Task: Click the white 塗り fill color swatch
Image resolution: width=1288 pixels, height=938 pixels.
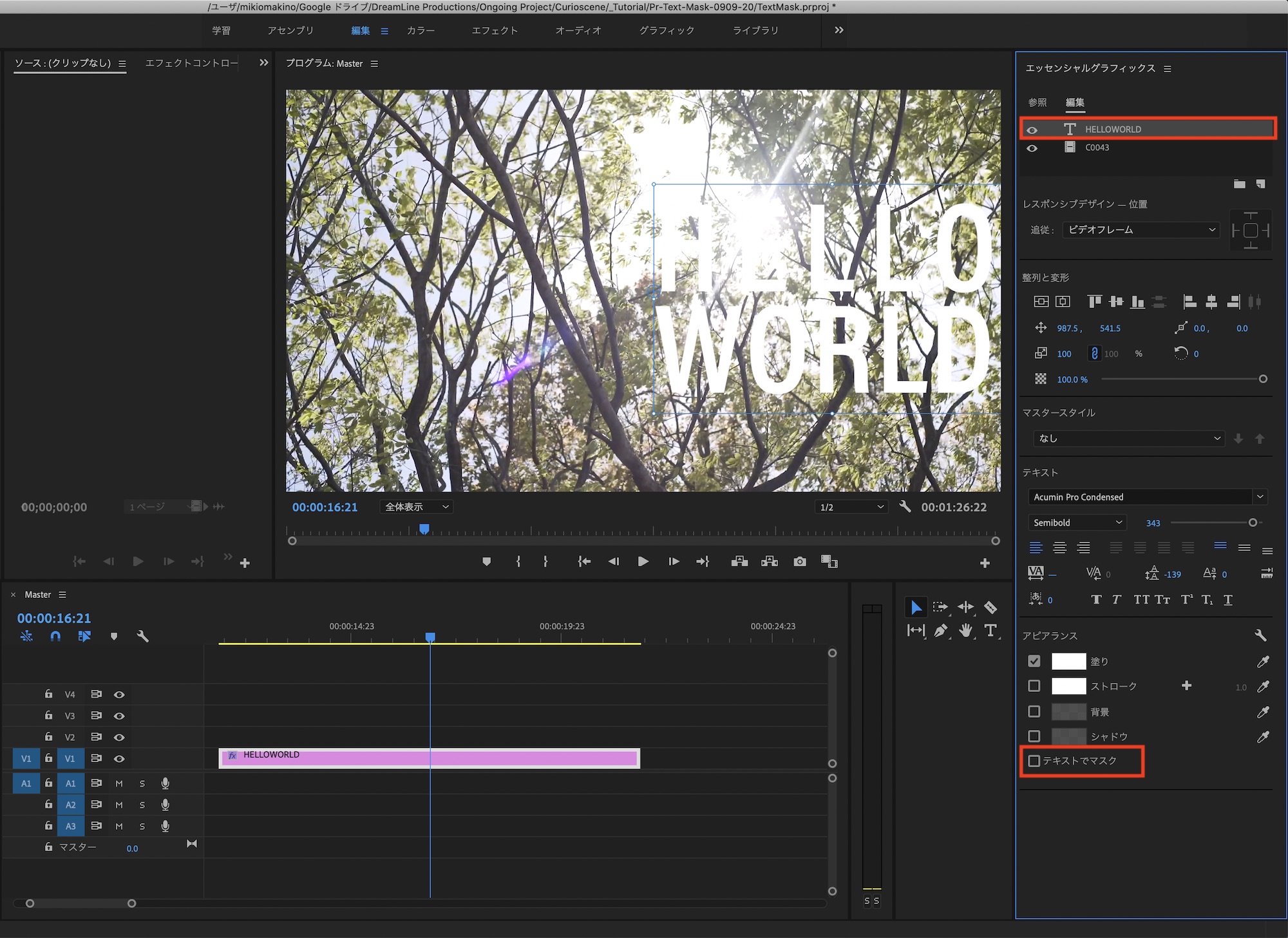Action: 1068,662
